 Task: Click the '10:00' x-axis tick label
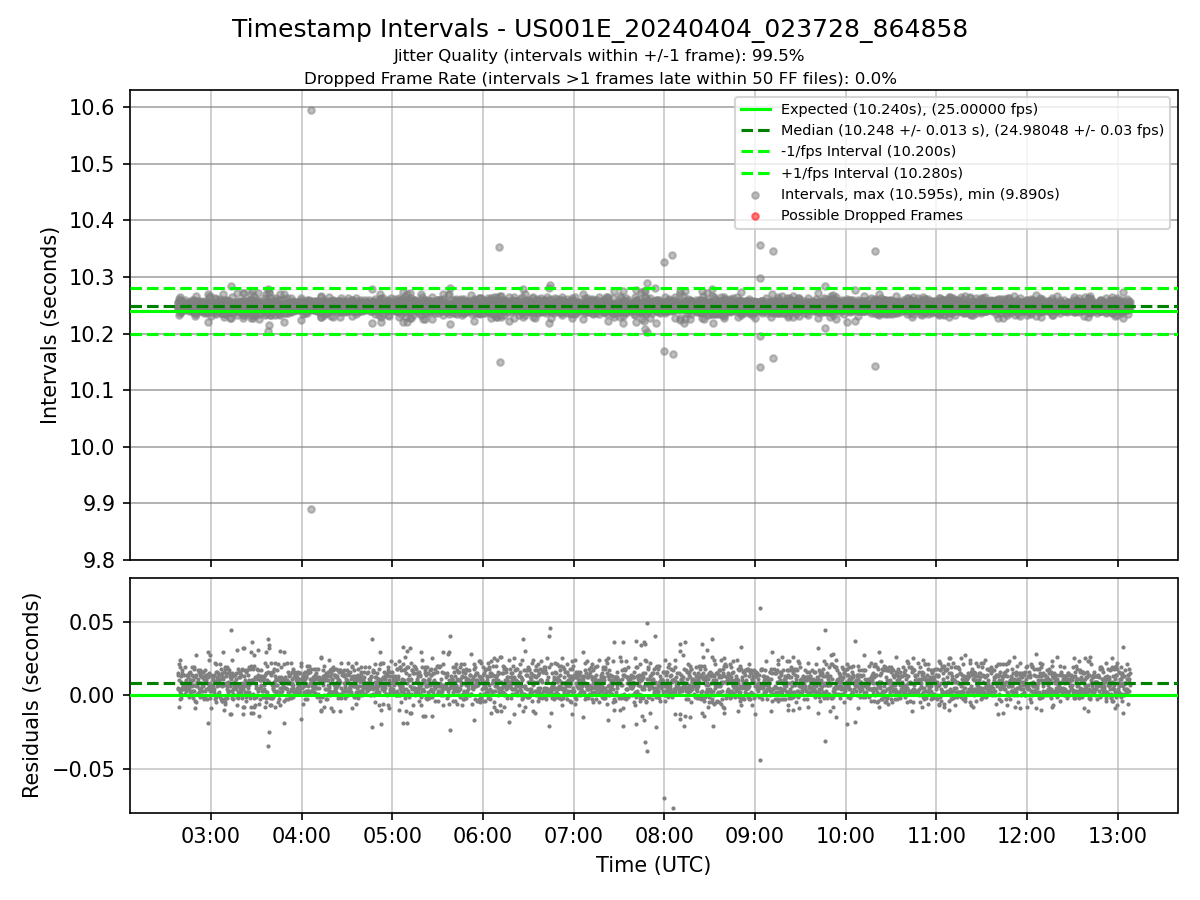point(846,834)
